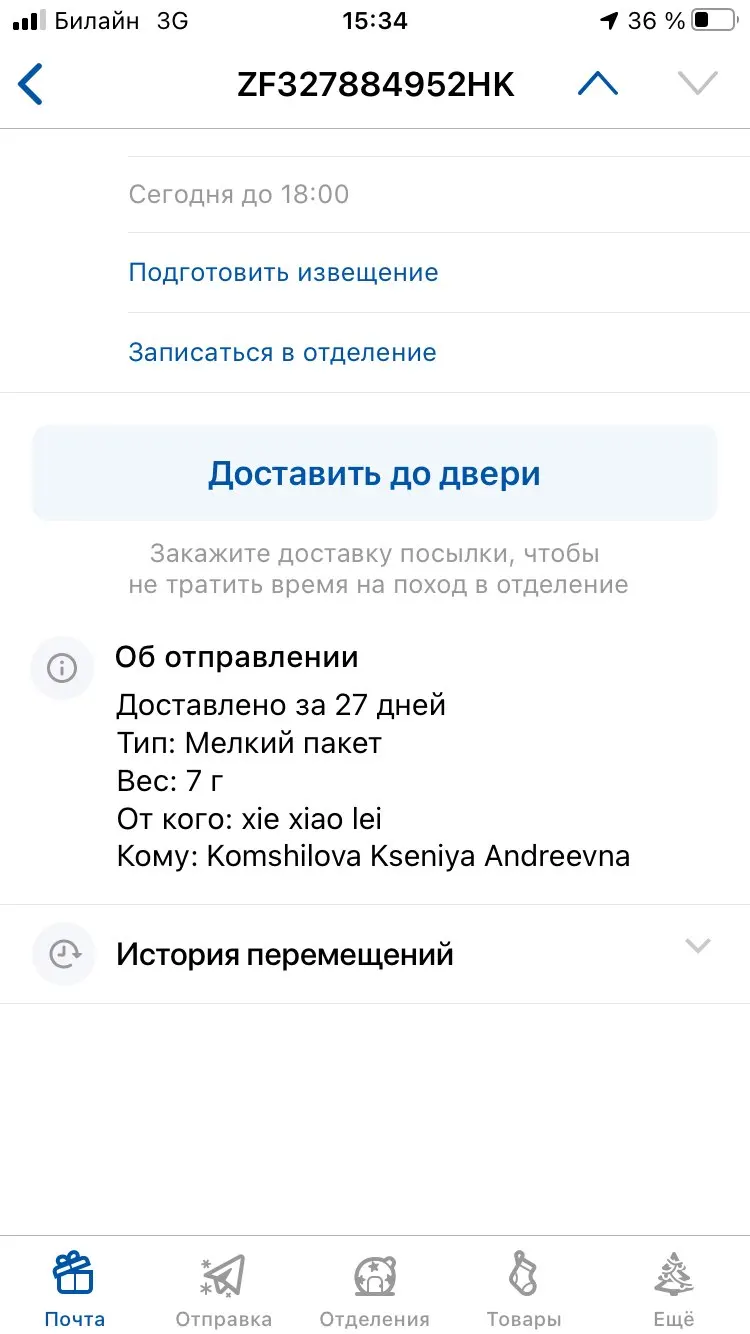Tap the battery indicator in the status bar
Image resolution: width=750 pixels, height=1334 pixels.
click(x=715, y=21)
